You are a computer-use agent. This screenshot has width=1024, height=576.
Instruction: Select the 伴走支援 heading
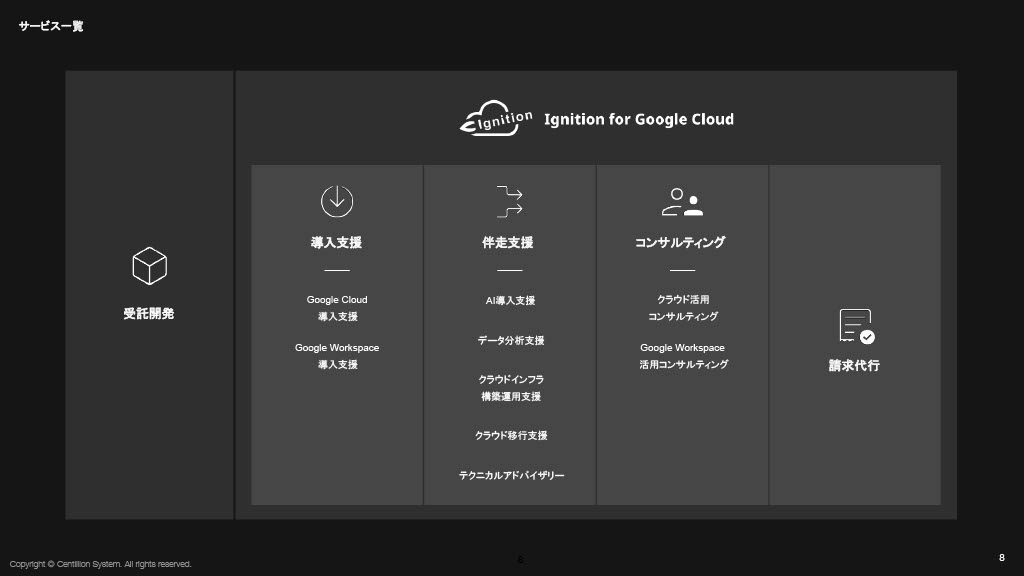(509, 243)
